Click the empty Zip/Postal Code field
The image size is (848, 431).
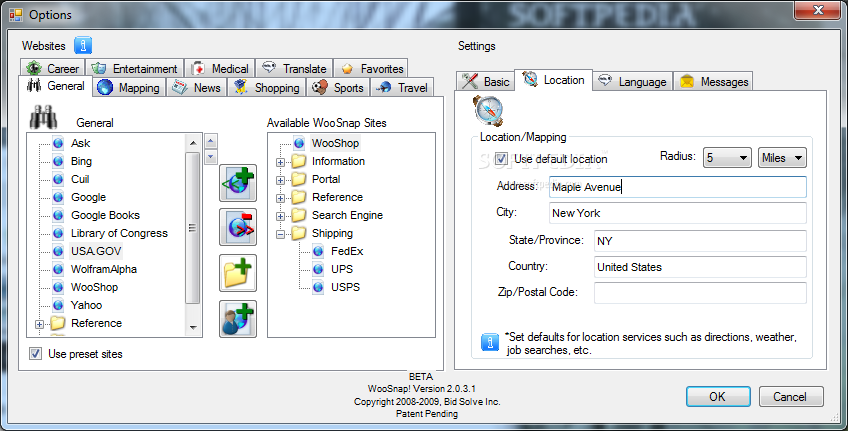(700, 293)
